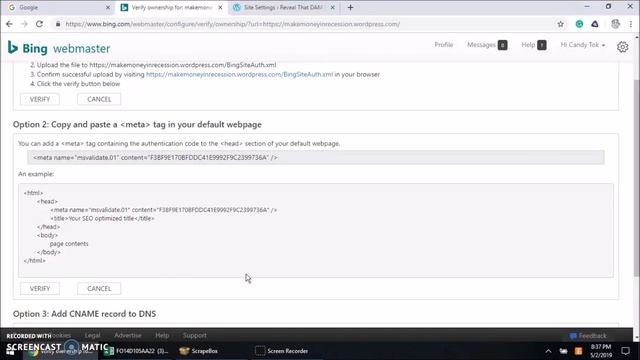
Task: Close the Google tab
Action: click(x=108, y=7)
